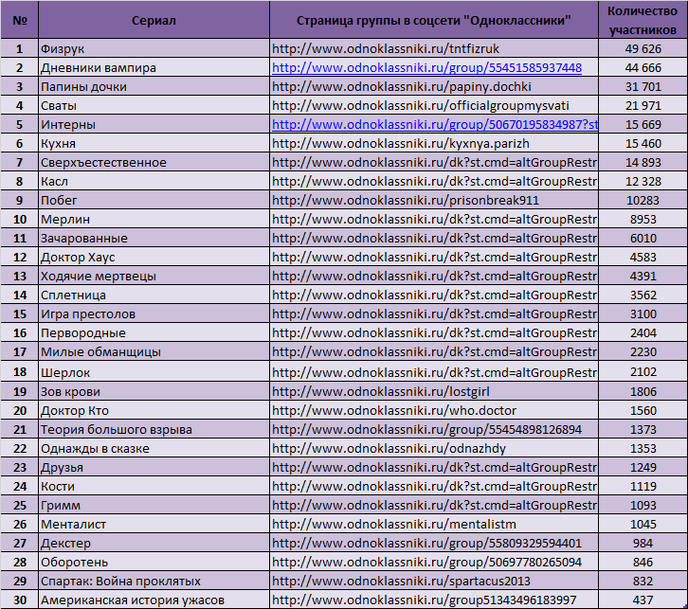
Task: Click the 14 893 value cell
Action: click(x=643, y=162)
